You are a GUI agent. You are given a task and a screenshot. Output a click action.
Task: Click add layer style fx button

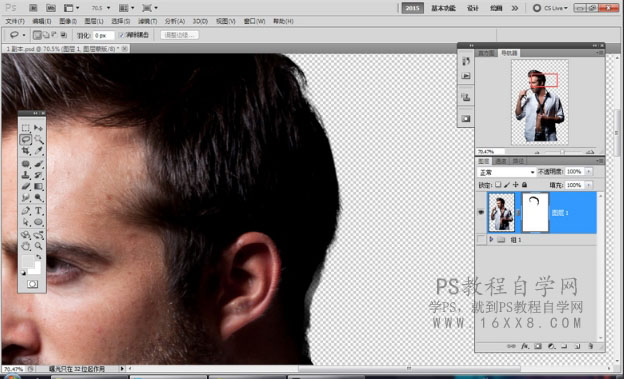(x=525, y=346)
